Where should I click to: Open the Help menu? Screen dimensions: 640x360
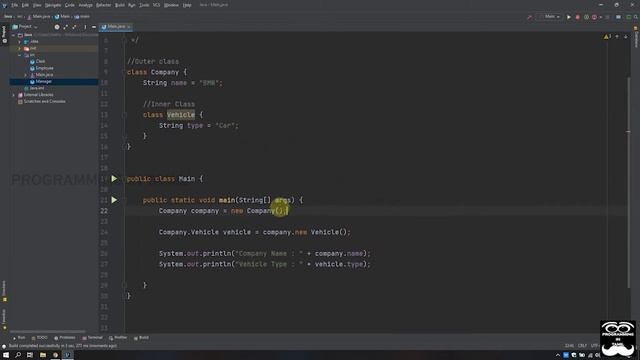pos(187,5)
